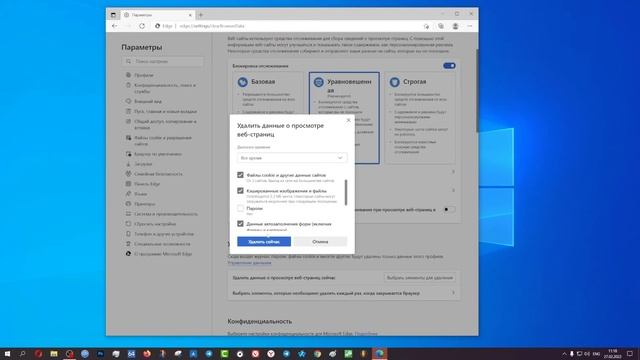This screenshot has height=360, width=640.
Task: Open Profiles icon in settings sidebar
Action: (128, 75)
